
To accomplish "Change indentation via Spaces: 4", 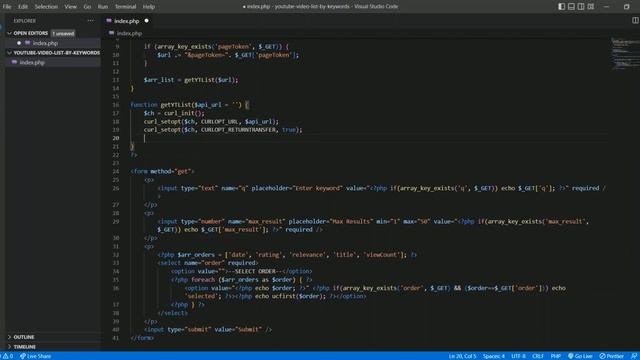I will (x=494, y=356).
